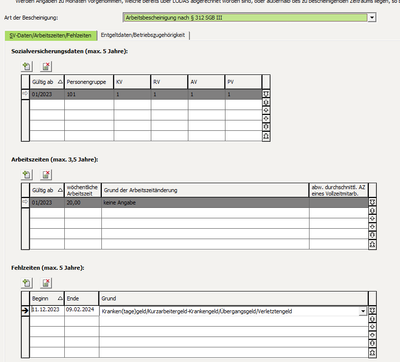
Task: Delete the selected row in Sozialversicherungsdaten
Action: pos(46,67)
